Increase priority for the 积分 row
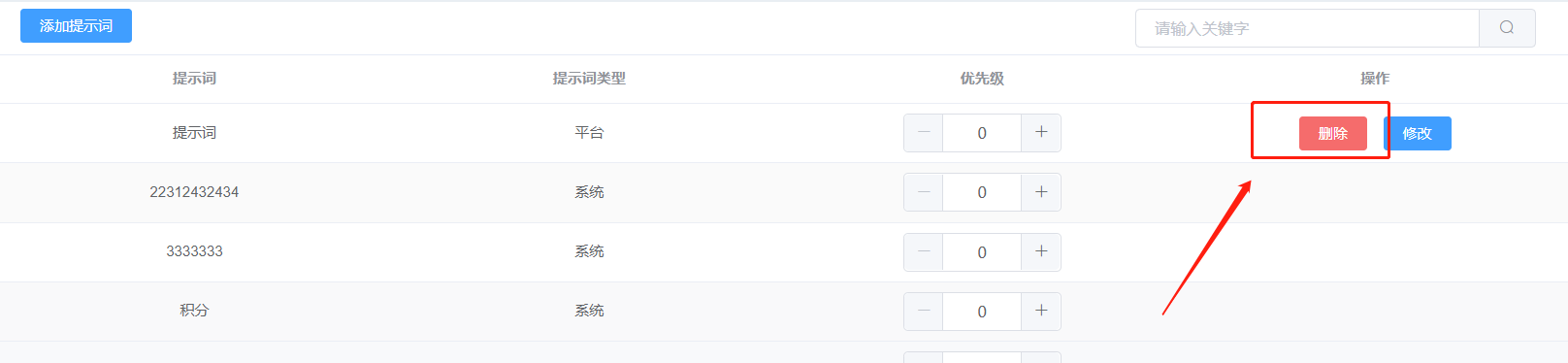The width and height of the screenshot is (1568, 363). point(1041,312)
